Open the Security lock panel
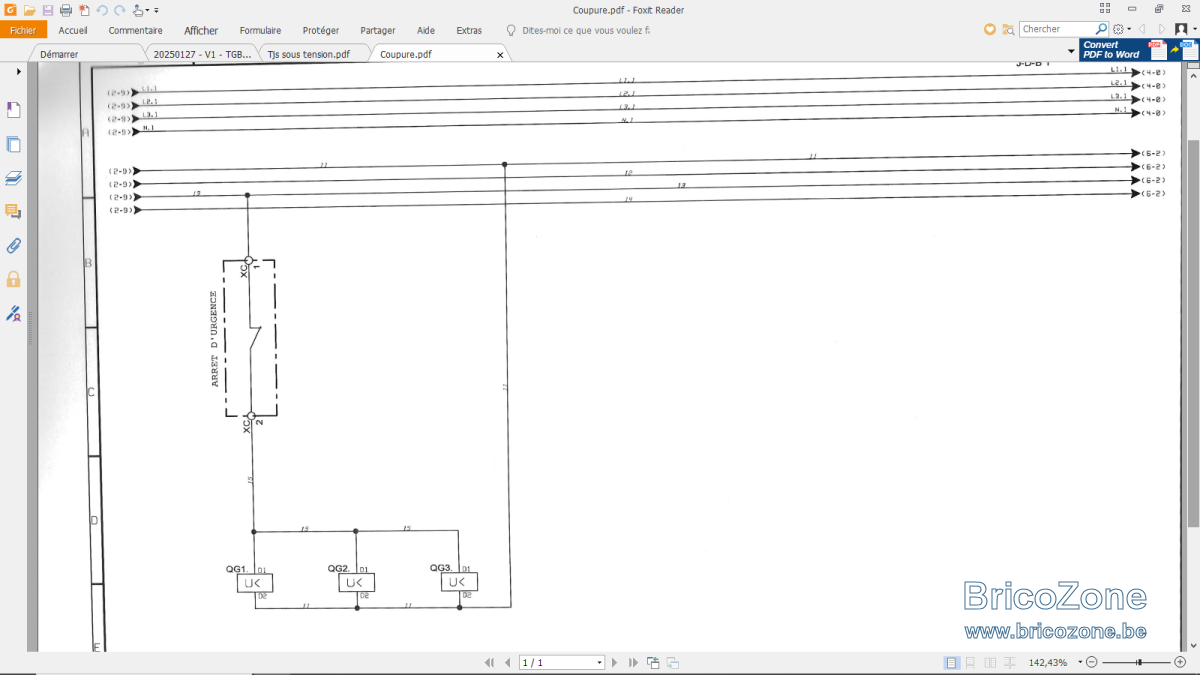Viewport: 1200px width, 675px height. click(14, 279)
